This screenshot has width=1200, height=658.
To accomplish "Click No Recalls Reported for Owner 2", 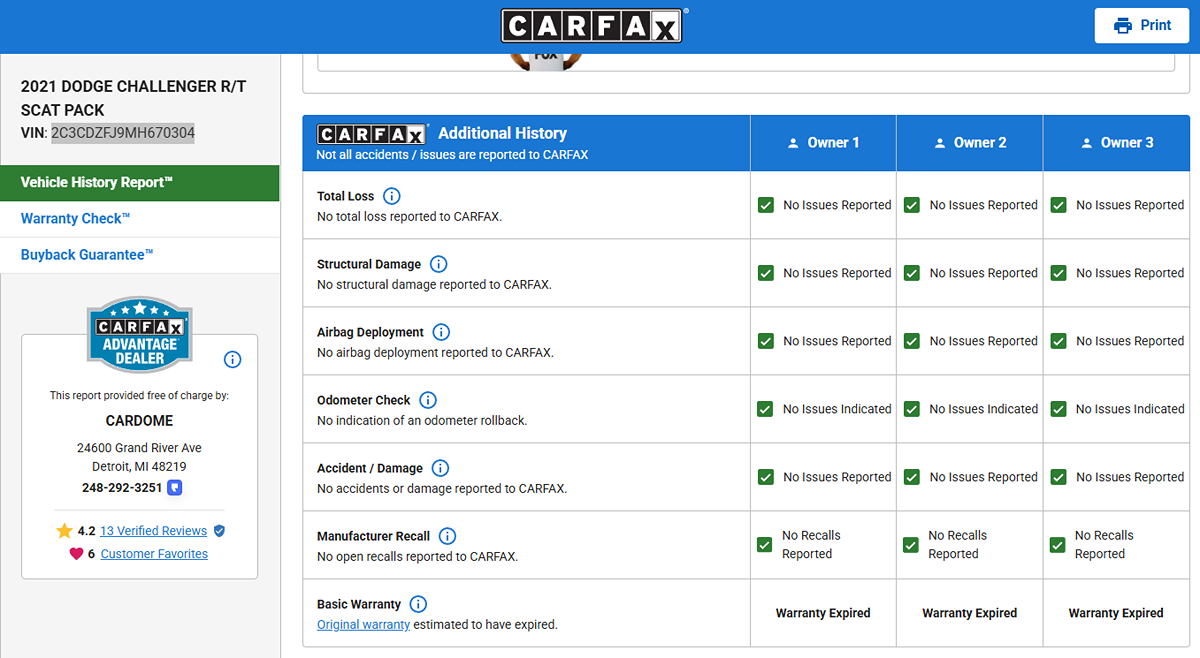I will tap(958, 545).
